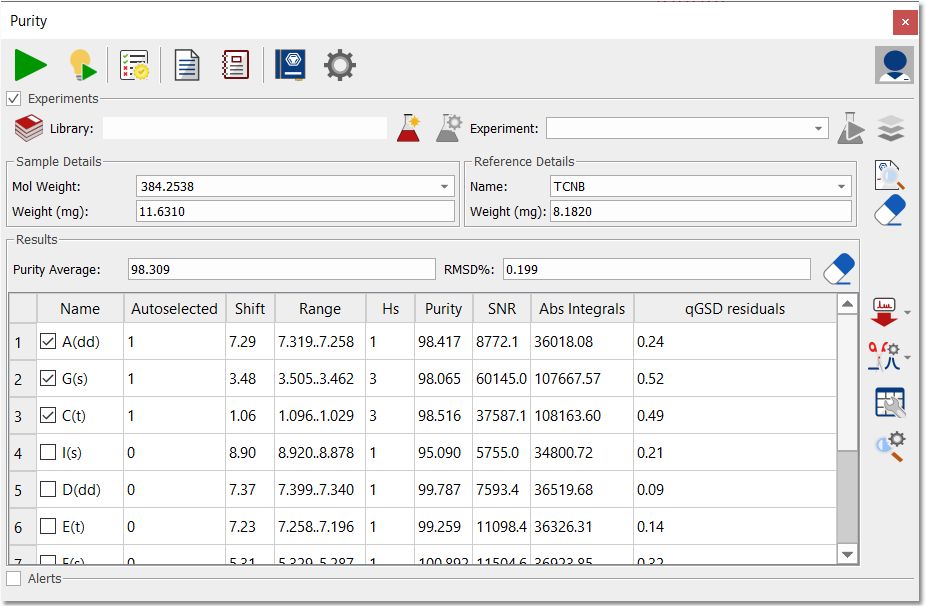Click the scroll-down arrow of results table
The width and height of the screenshot is (926, 608).
(847, 554)
